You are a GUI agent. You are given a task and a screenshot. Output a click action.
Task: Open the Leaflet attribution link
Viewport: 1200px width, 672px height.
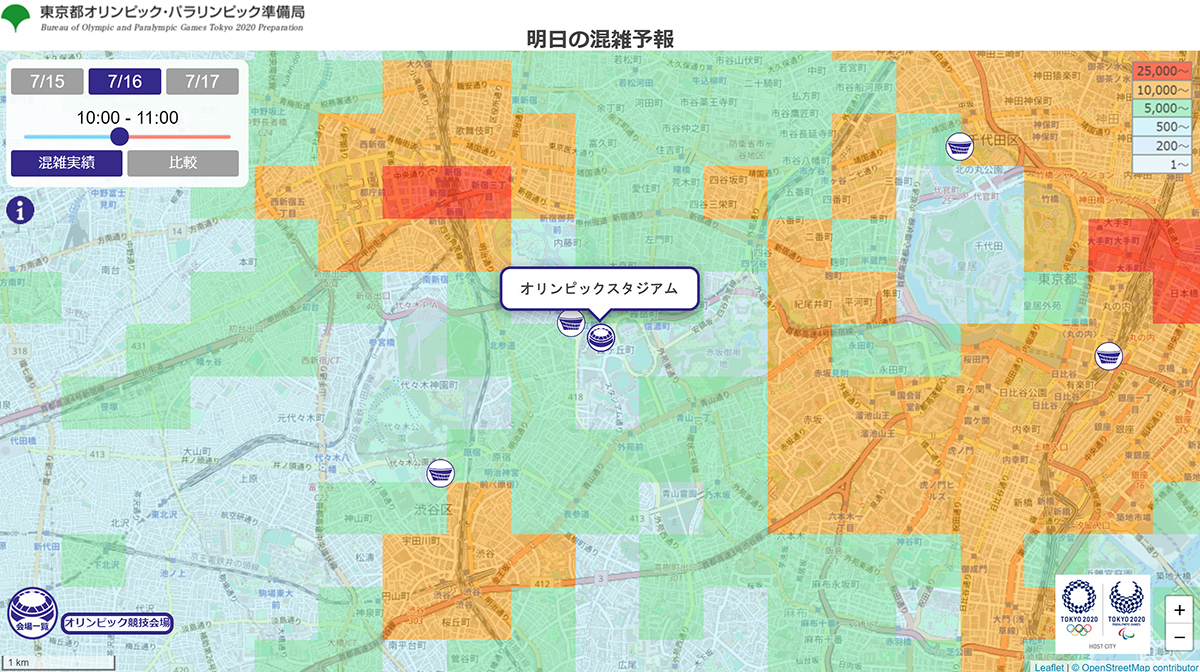(1048, 666)
